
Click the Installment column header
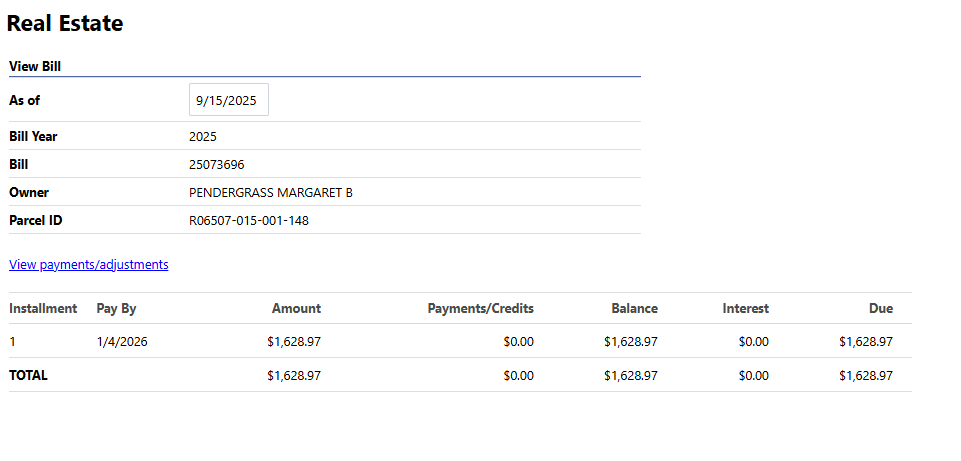[x=43, y=308]
